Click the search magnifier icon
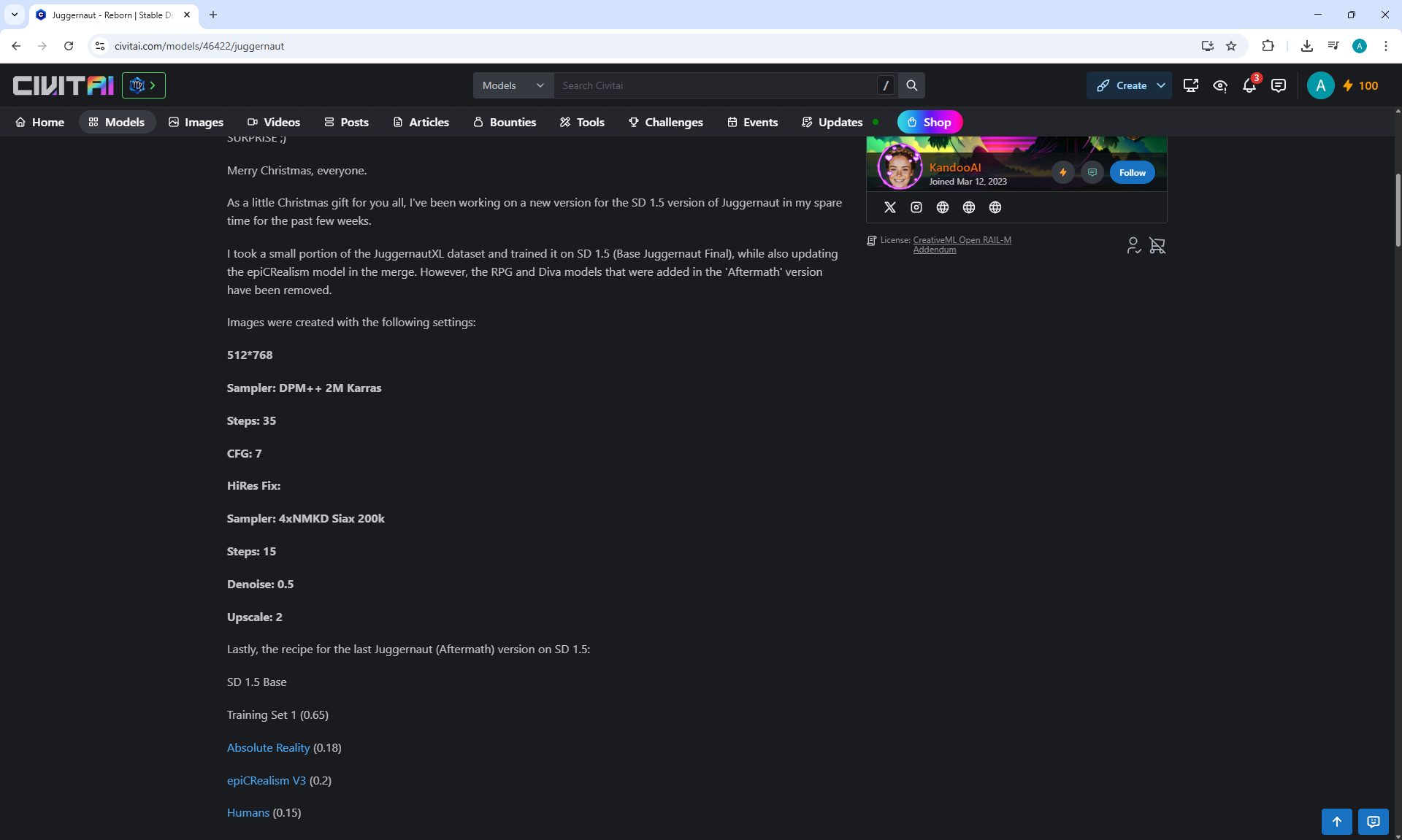Screen dimensions: 1402x840 click(x=911, y=85)
